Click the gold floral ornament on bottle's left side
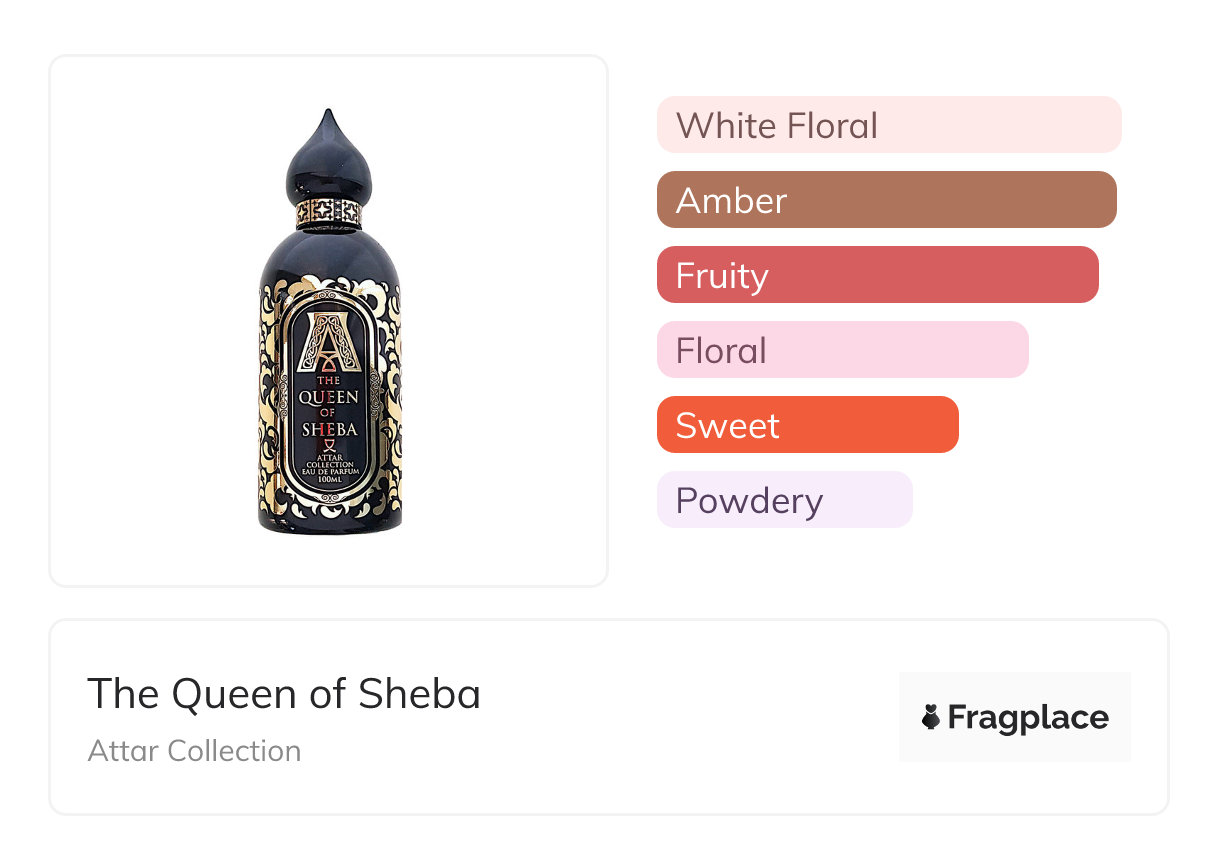Viewport: 1218px width, 864px height. tap(270, 420)
